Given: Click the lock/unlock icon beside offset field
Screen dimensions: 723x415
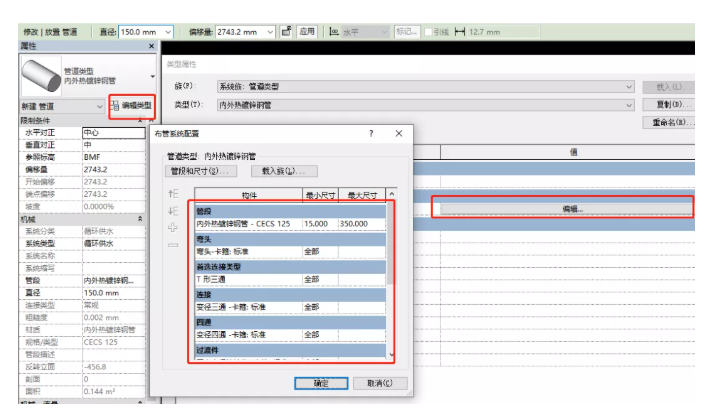Looking at the screenshot, I should pos(286,32).
